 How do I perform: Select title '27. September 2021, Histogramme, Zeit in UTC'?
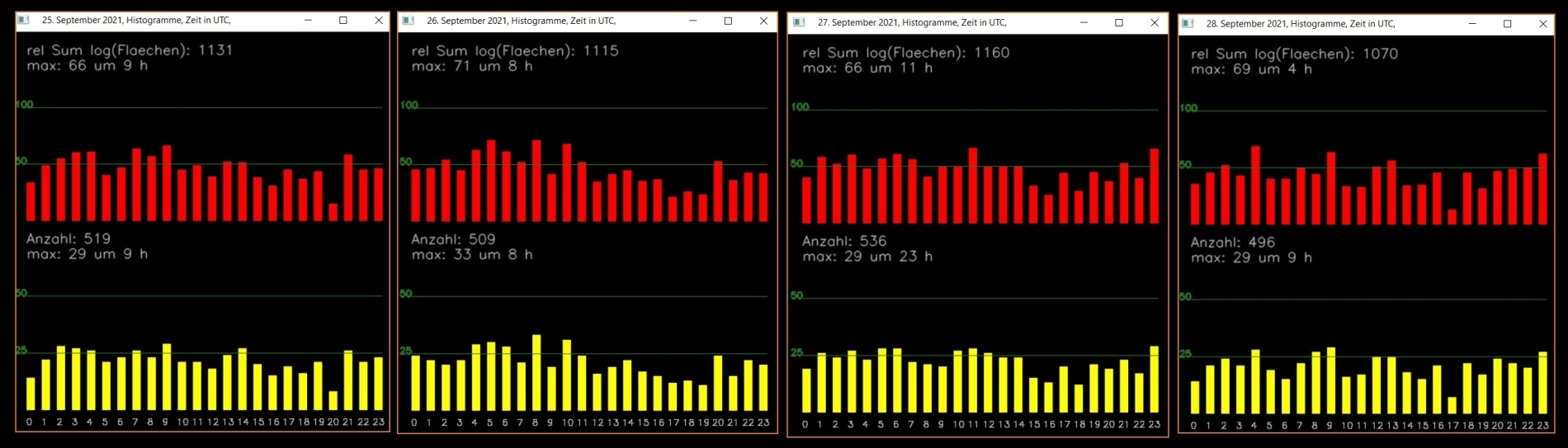pyautogui.click(x=912, y=22)
